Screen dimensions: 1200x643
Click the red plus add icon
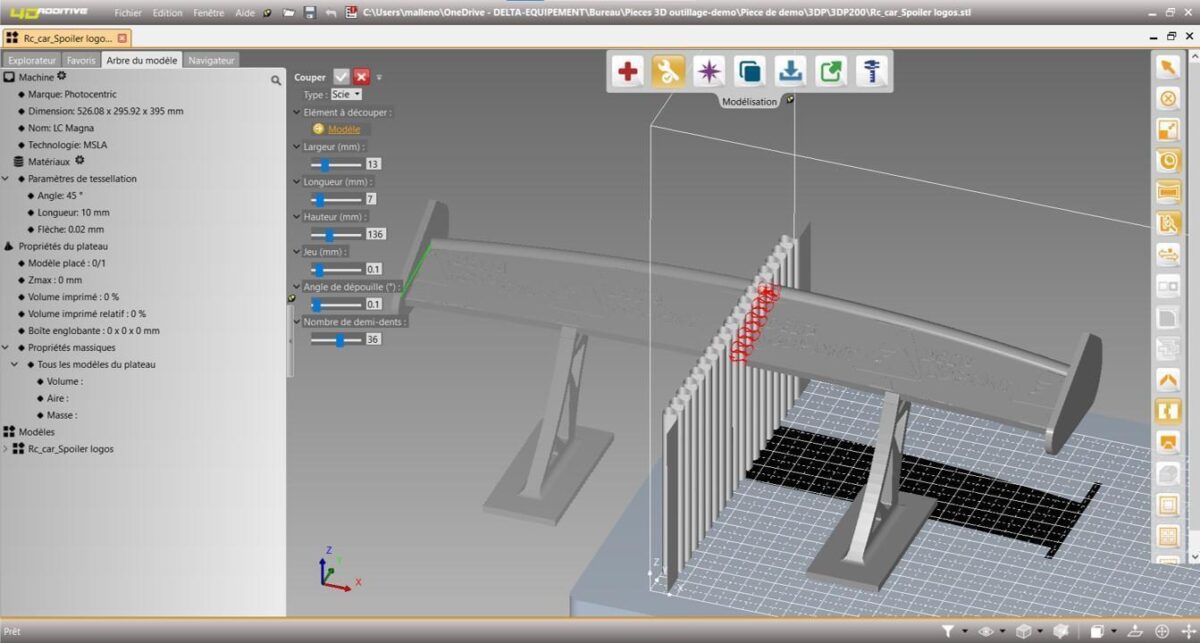click(628, 72)
